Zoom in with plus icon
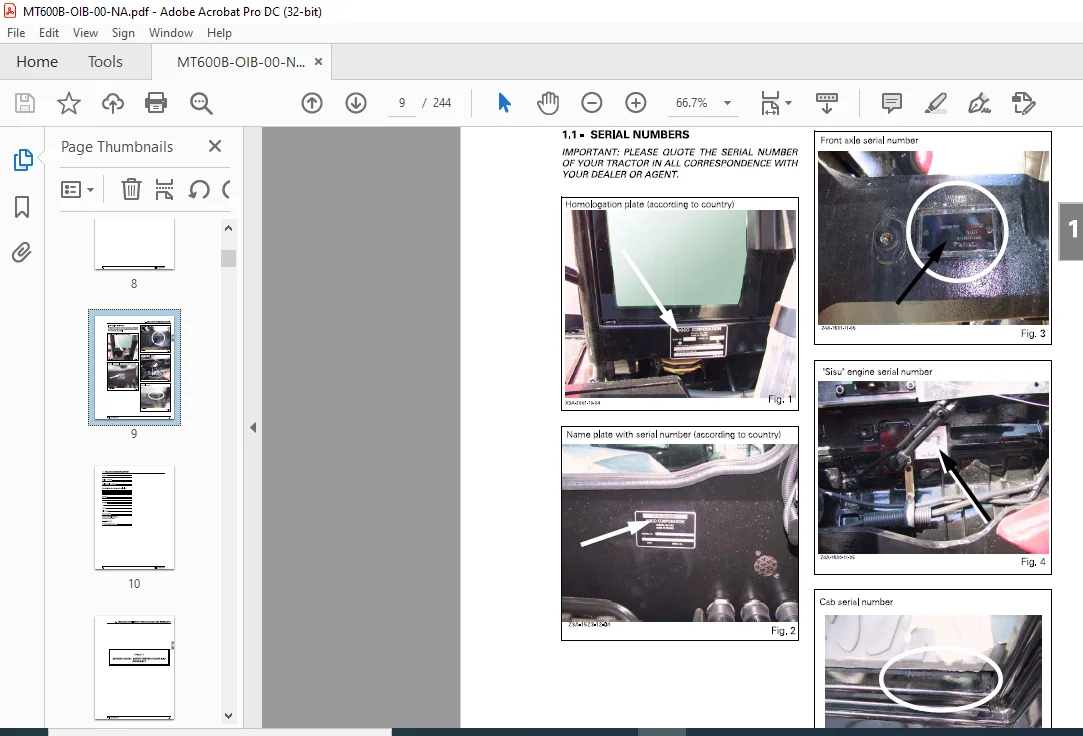Image resolution: width=1083 pixels, height=736 pixels. (635, 103)
